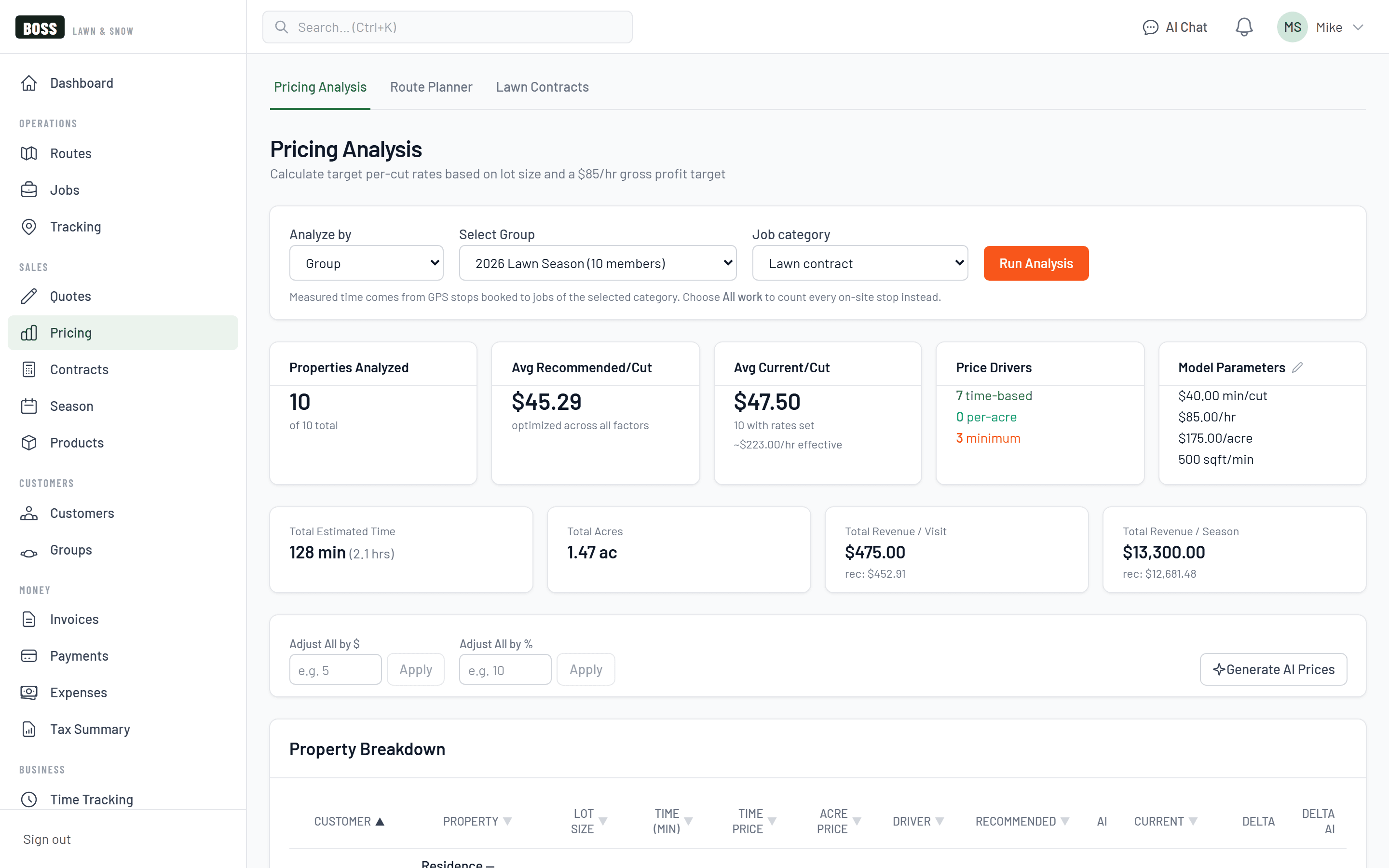Click the $175.00/acre model parameter

1215,438
